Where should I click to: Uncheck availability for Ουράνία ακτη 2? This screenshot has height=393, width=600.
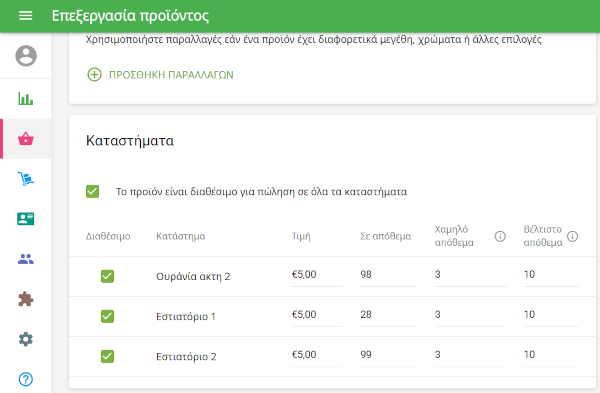coord(108,276)
